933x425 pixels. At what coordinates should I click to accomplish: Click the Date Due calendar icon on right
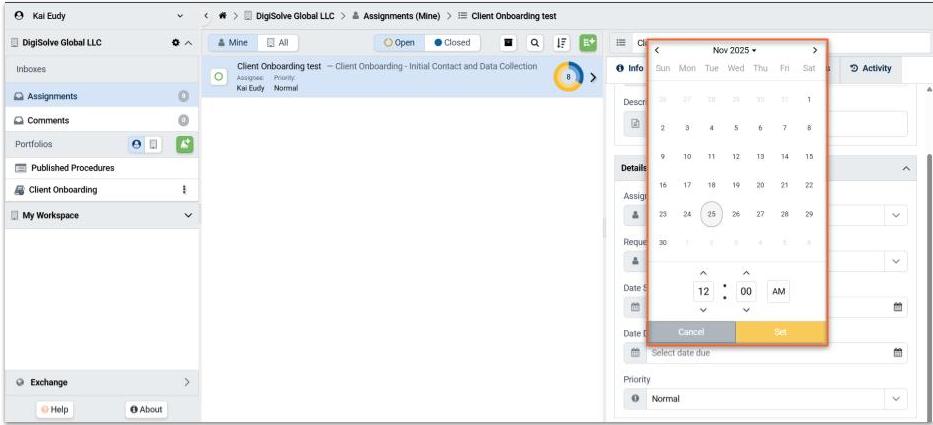[x=898, y=353]
